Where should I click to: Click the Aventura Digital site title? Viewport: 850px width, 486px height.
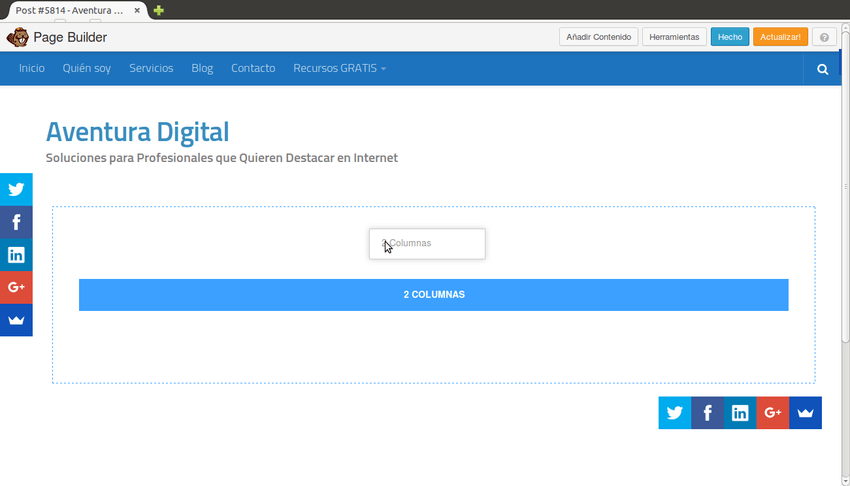tap(137, 132)
